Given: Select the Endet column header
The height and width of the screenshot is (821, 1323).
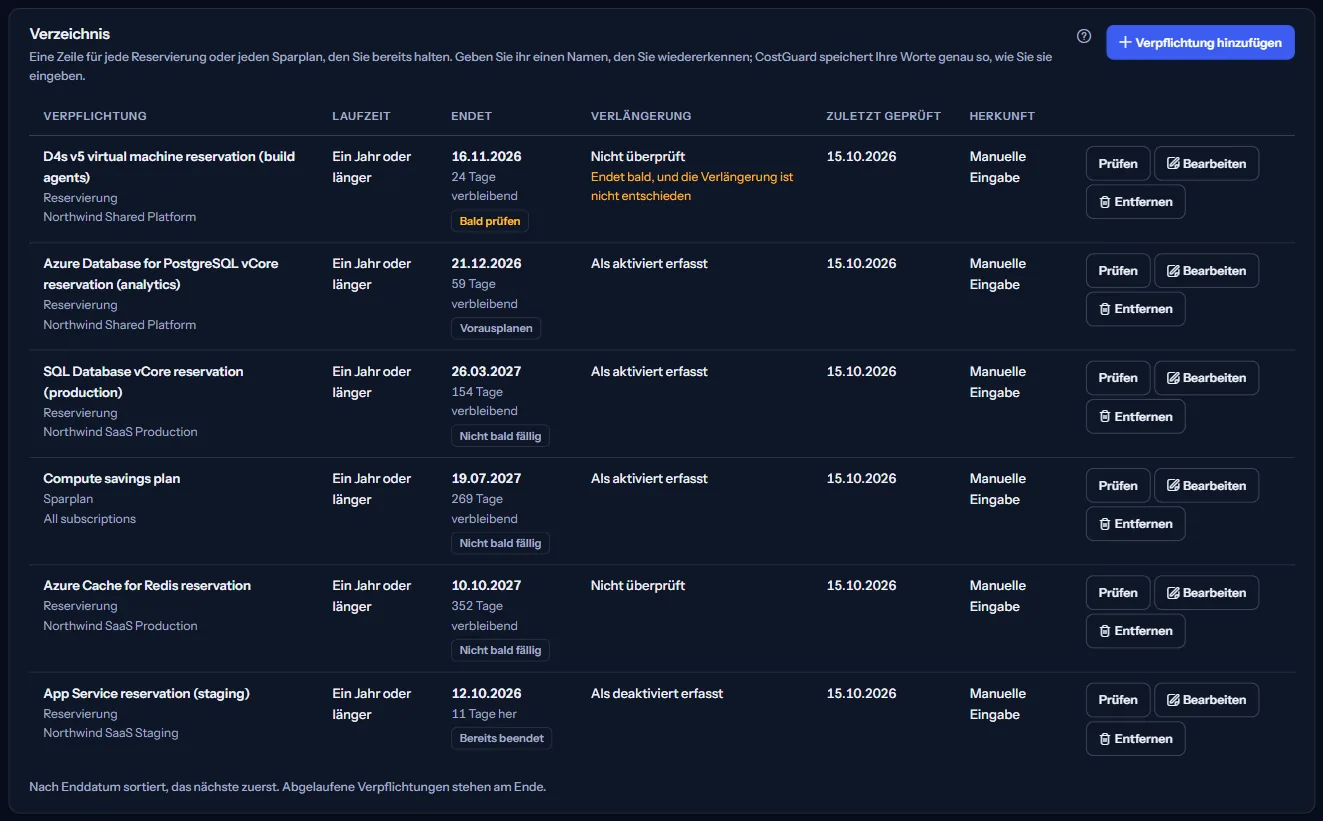Looking at the screenshot, I should [x=472, y=116].
